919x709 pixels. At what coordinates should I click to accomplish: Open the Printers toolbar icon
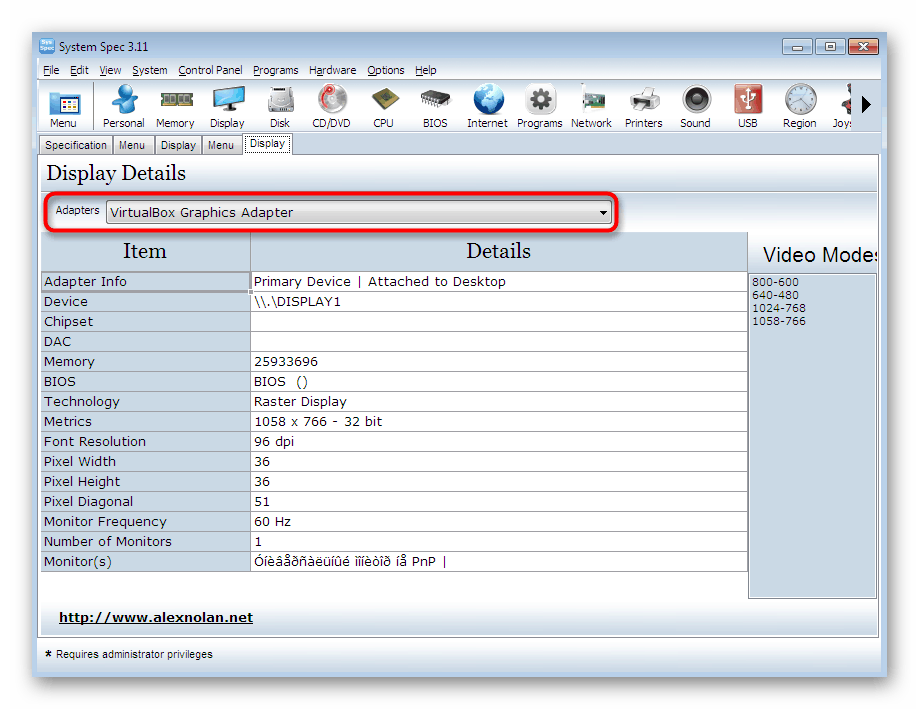644,107
